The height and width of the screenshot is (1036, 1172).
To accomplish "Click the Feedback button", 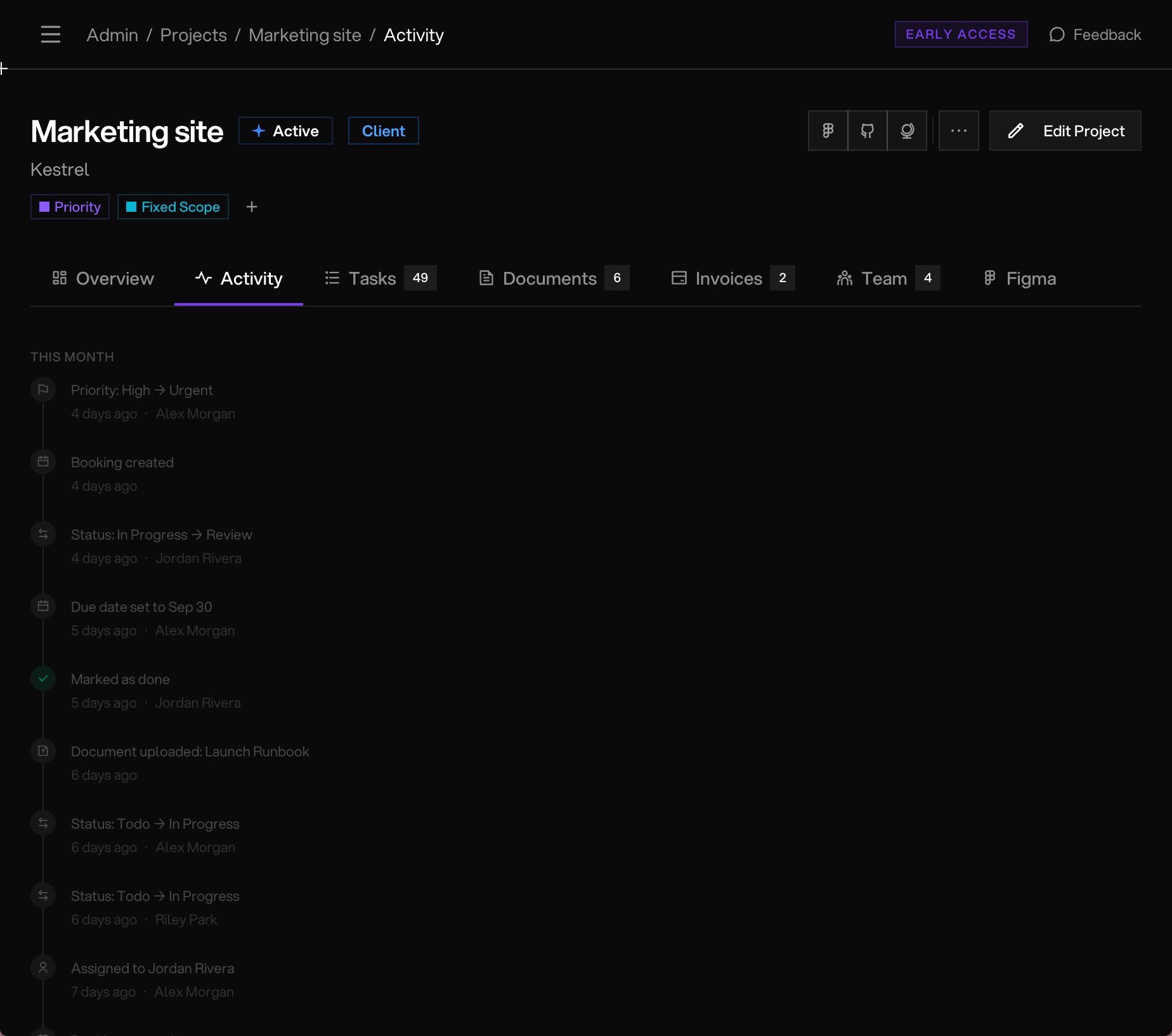I will [x=1095, y=34].
